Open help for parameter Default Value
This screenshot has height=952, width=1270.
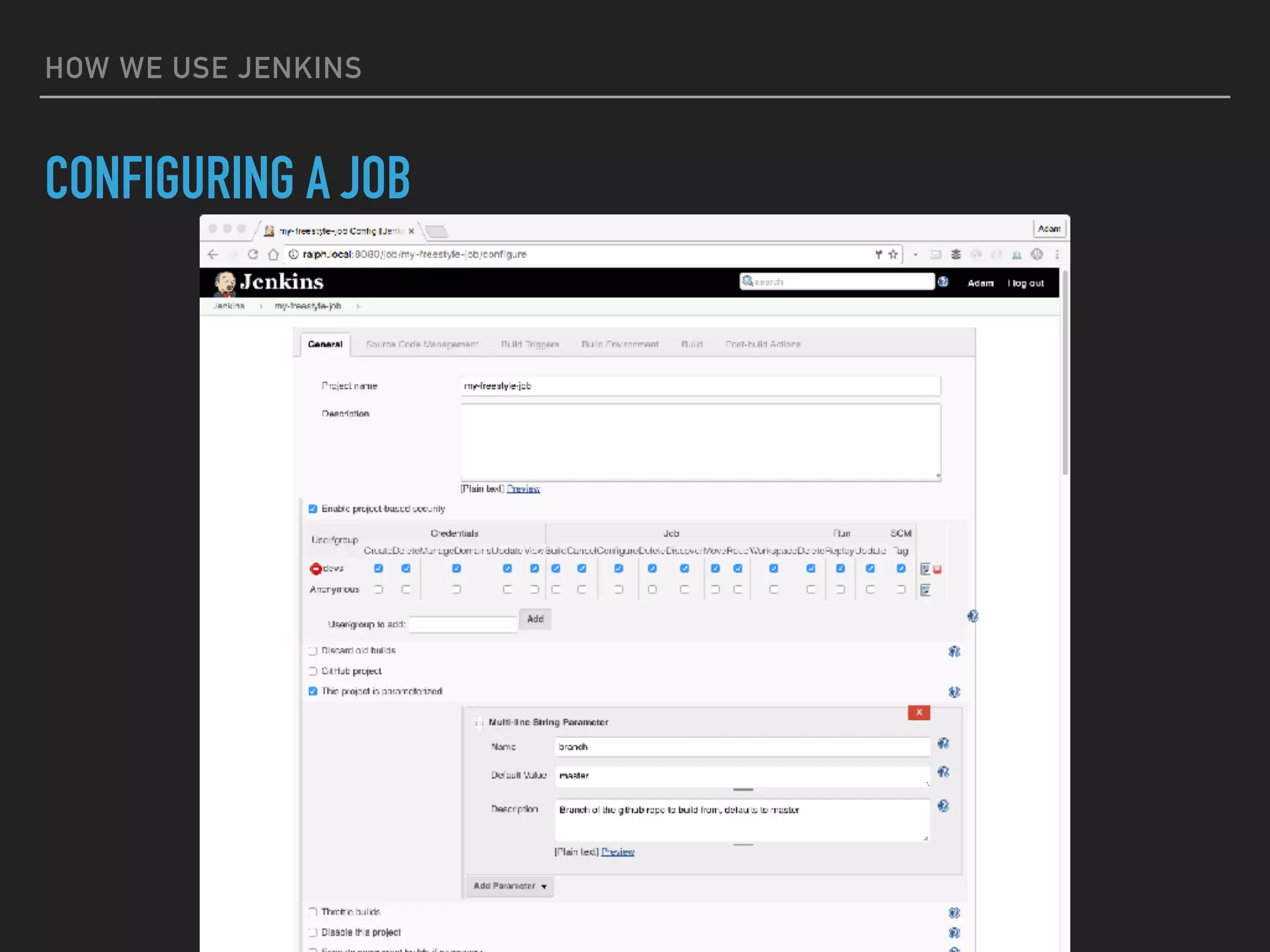pos(943,772)
